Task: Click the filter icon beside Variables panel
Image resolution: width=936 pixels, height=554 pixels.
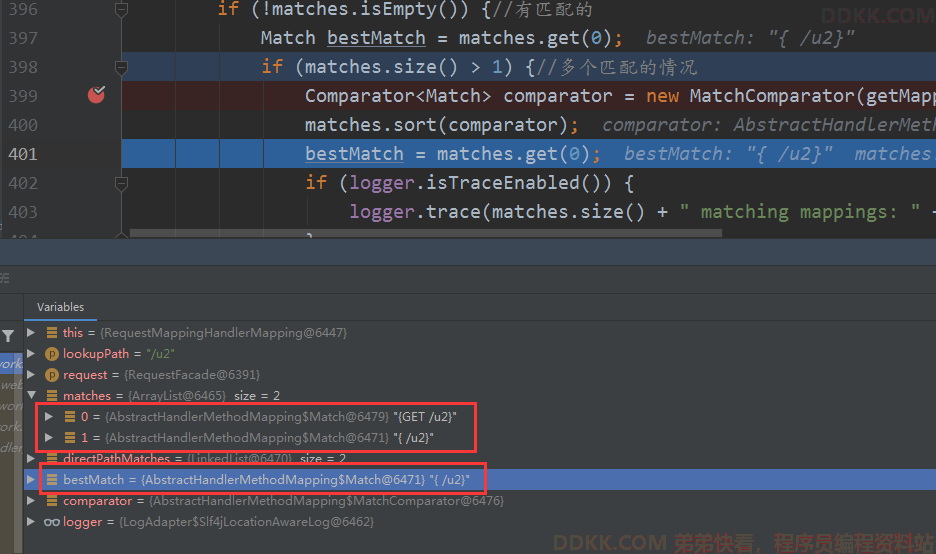Action: tap(8, 336)
